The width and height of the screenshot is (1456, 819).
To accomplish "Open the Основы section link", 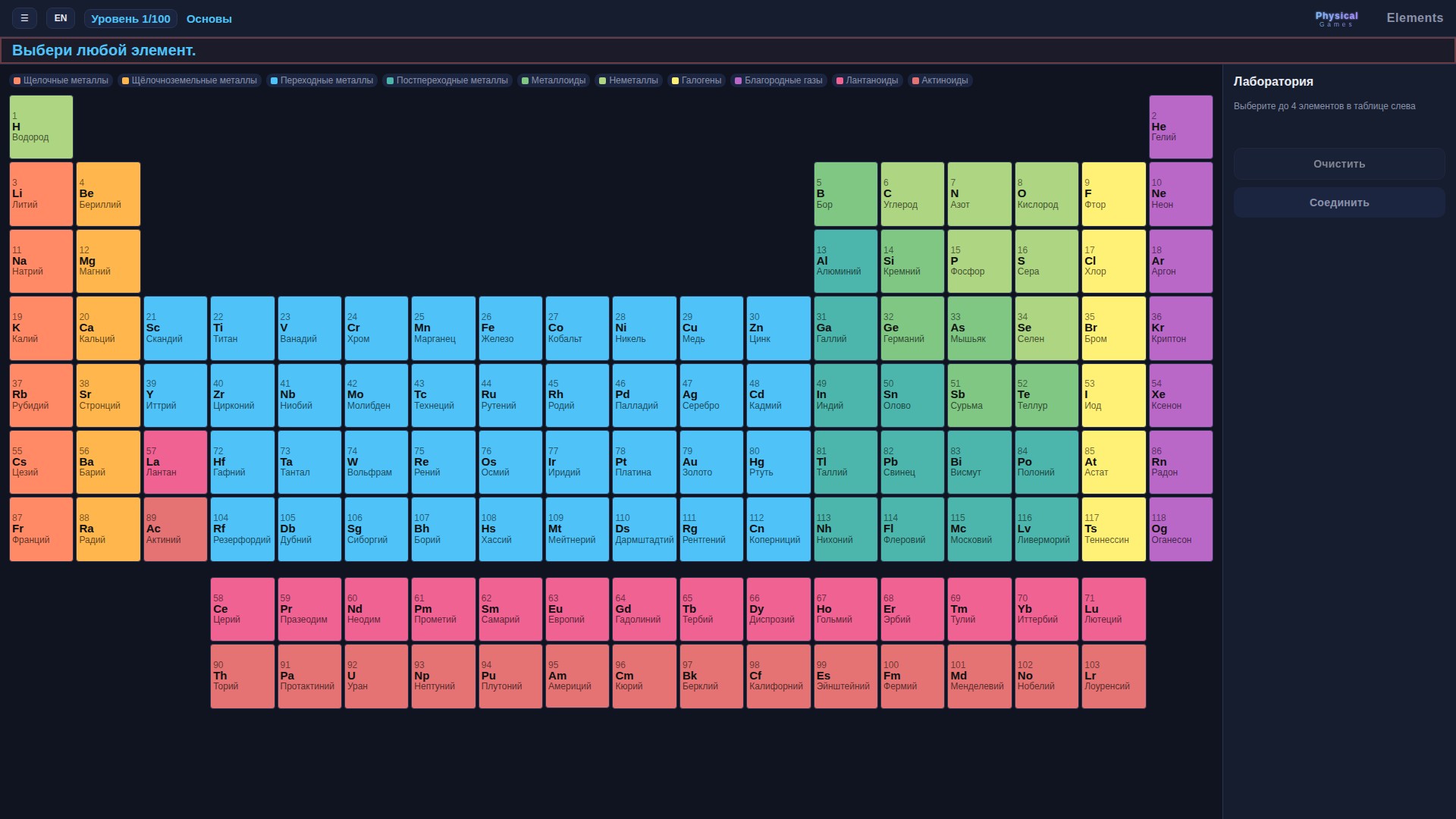I will [x=209, y=19].
